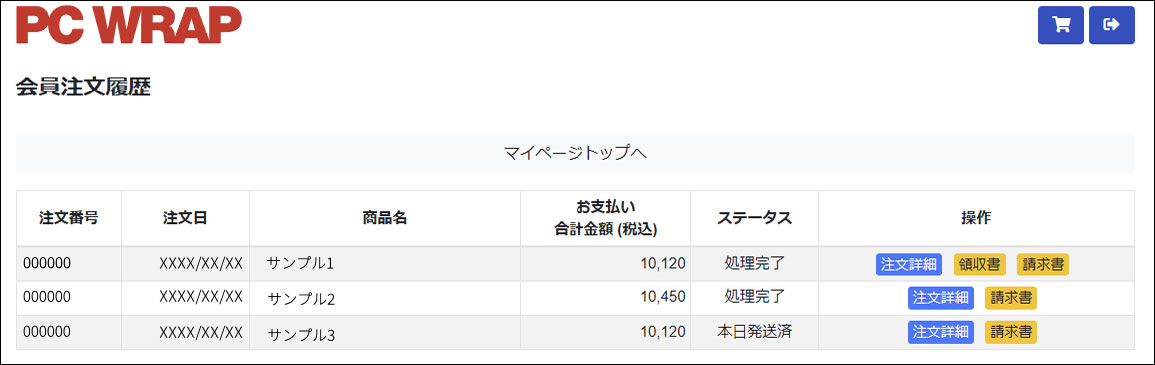Open 請求書 for サンプル1

1042,264
